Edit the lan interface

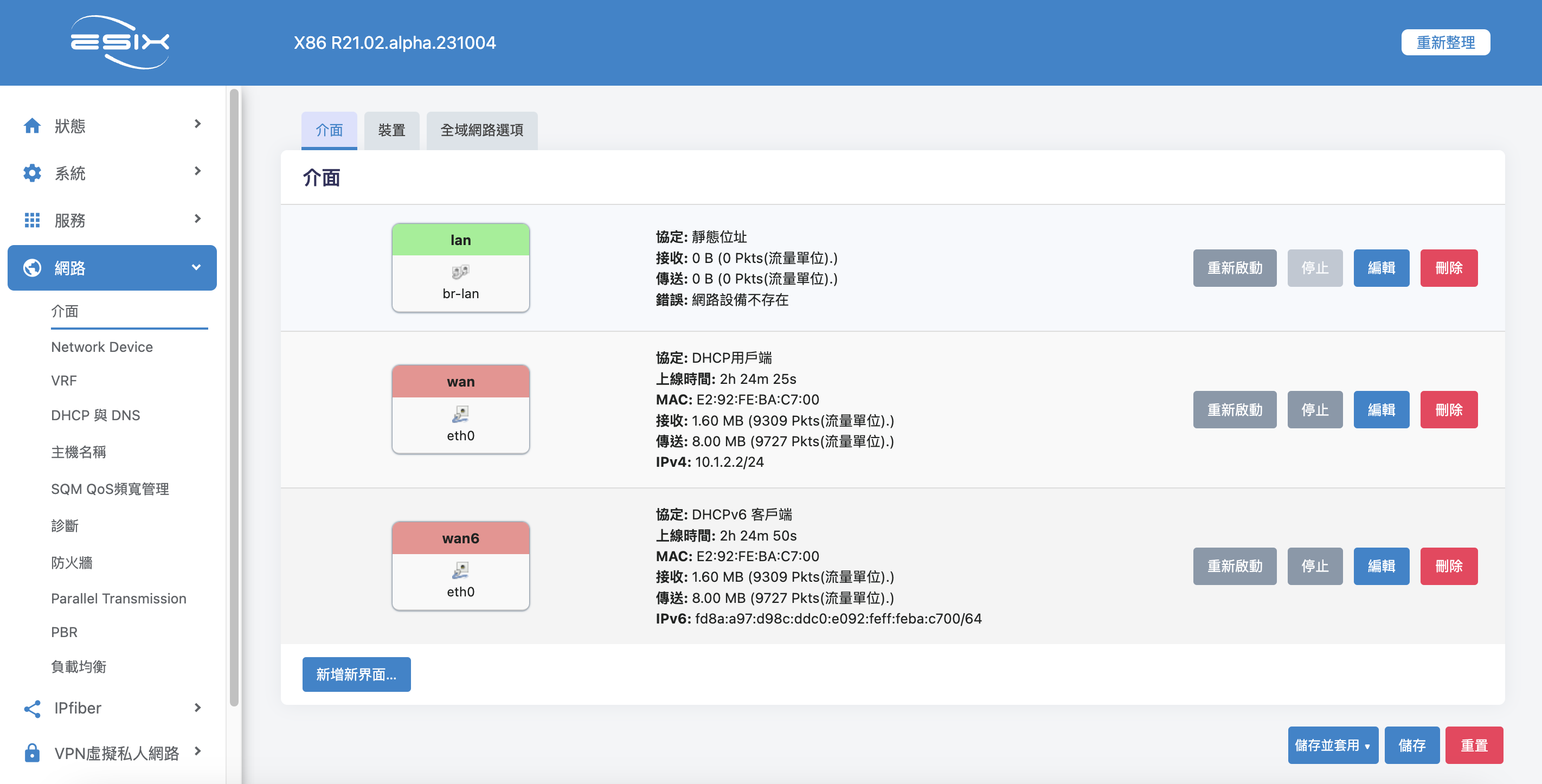point(1381,267)
